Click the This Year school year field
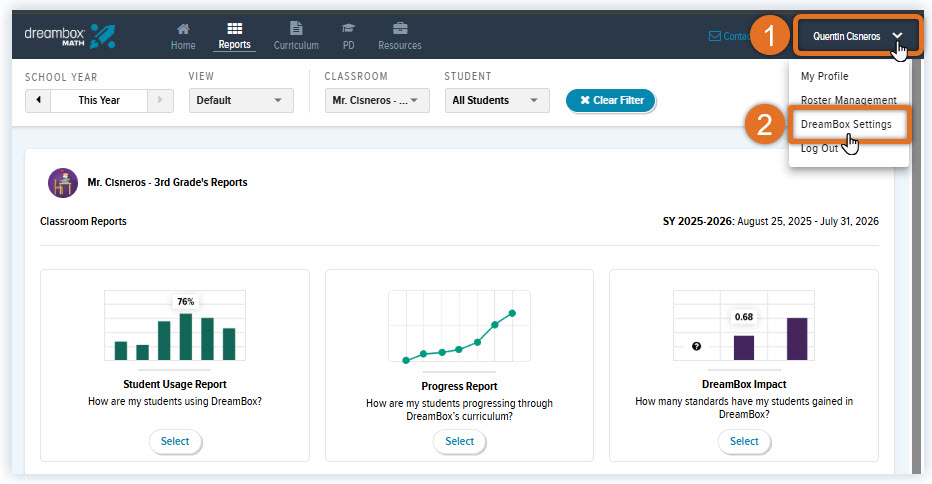This screenshot has width=932, height=484. pos(99,100)
